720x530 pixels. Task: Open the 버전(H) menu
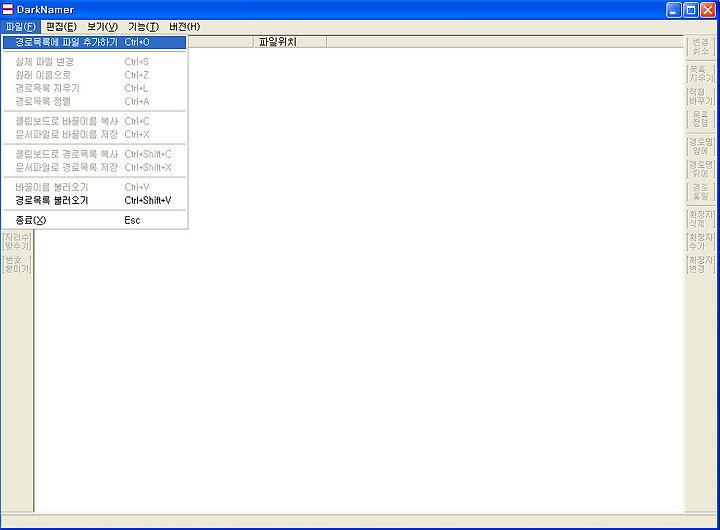click(185, 27)
